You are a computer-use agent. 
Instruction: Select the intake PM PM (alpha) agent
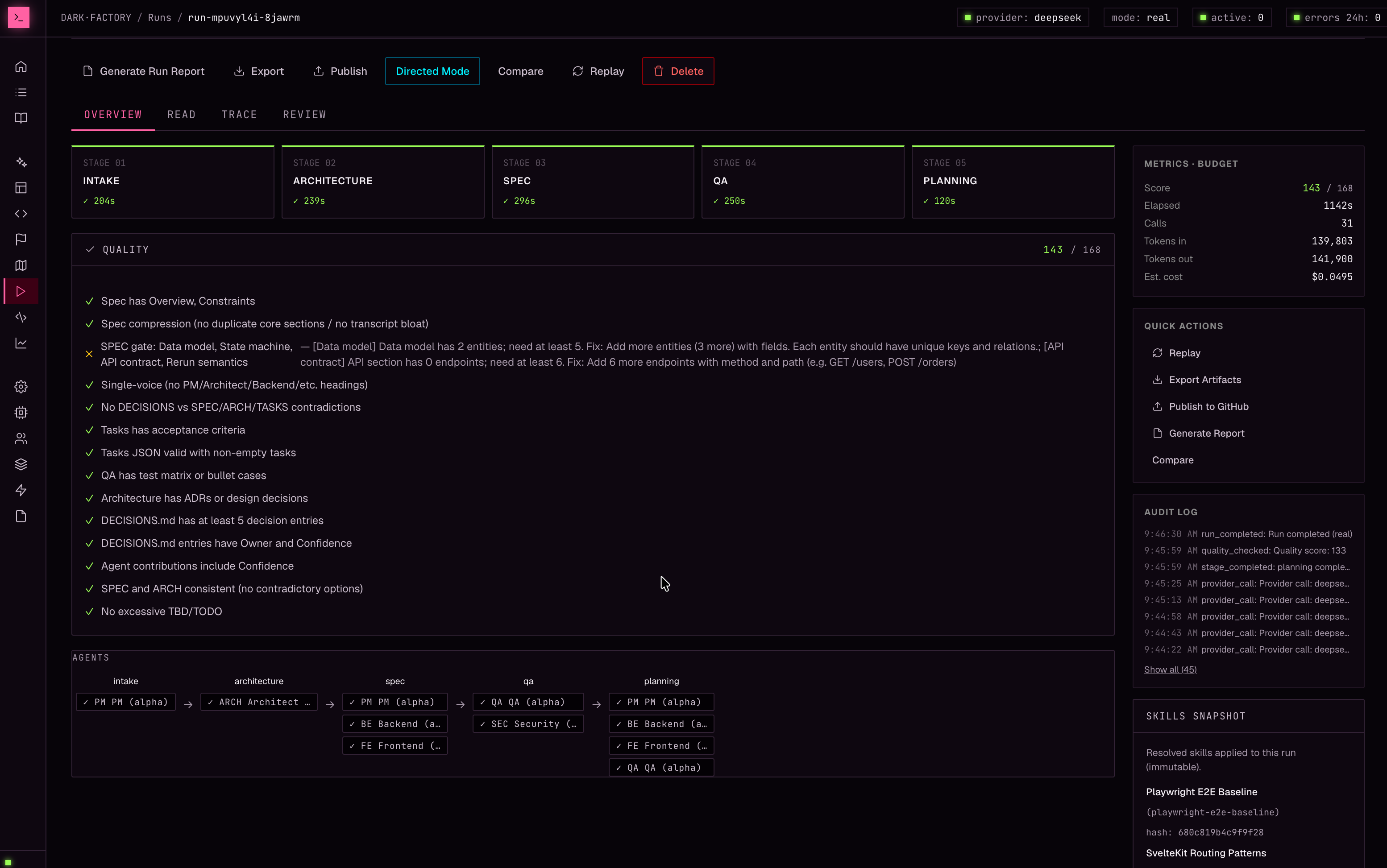(x=126, y=702)
